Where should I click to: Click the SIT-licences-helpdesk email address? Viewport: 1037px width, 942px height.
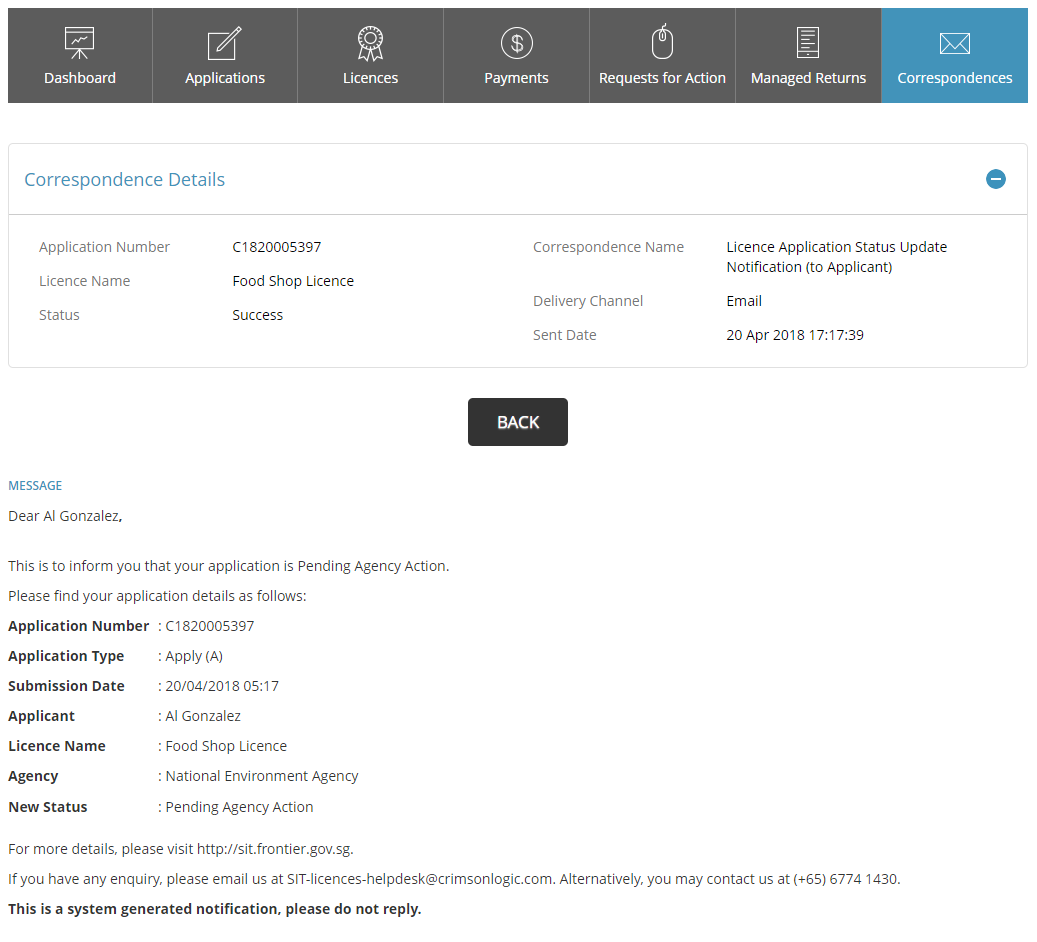click(418, 879)
